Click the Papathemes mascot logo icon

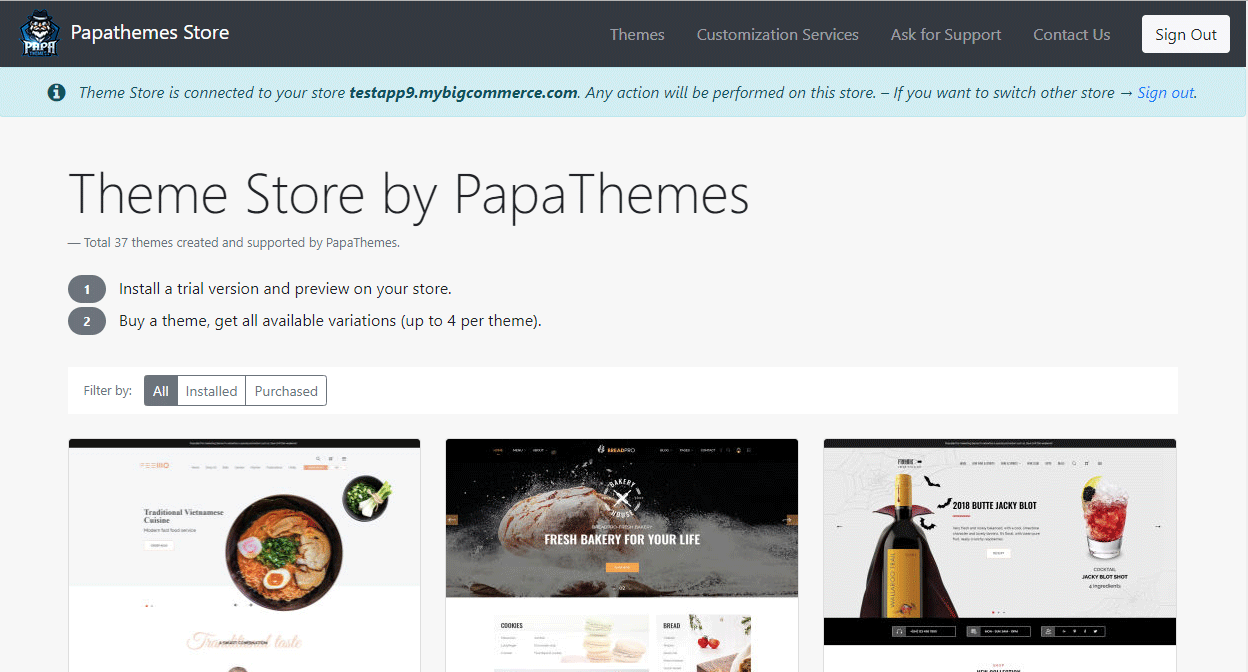pos(40,34)
